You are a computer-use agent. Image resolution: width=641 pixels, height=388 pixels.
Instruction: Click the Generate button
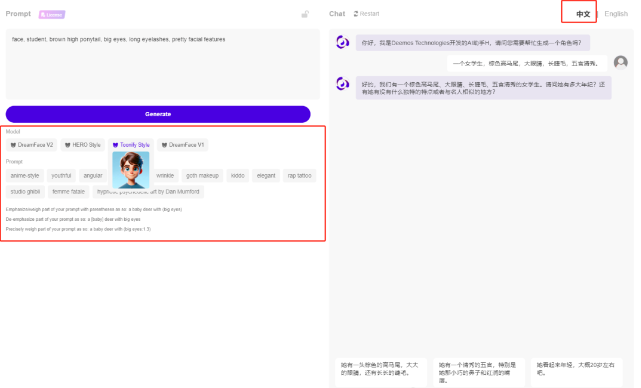pos(158,114)
